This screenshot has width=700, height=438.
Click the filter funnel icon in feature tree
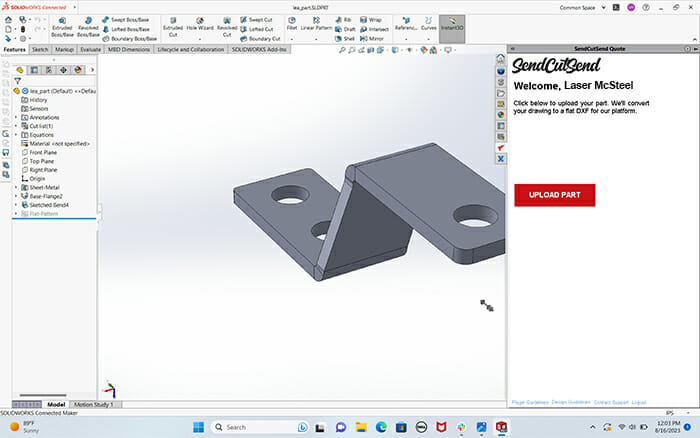17,80
